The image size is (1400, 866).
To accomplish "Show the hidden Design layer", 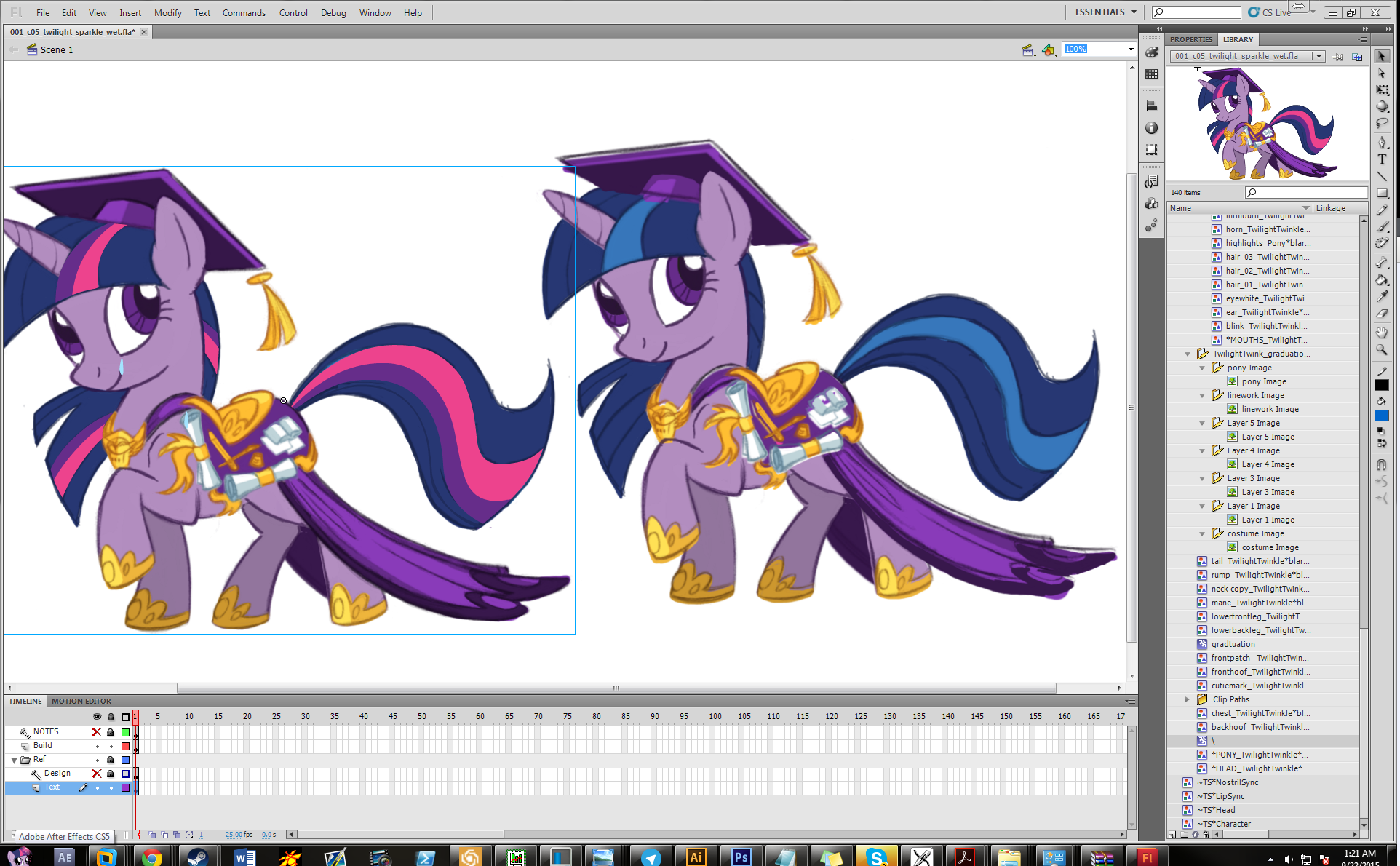I will [96, 774].
